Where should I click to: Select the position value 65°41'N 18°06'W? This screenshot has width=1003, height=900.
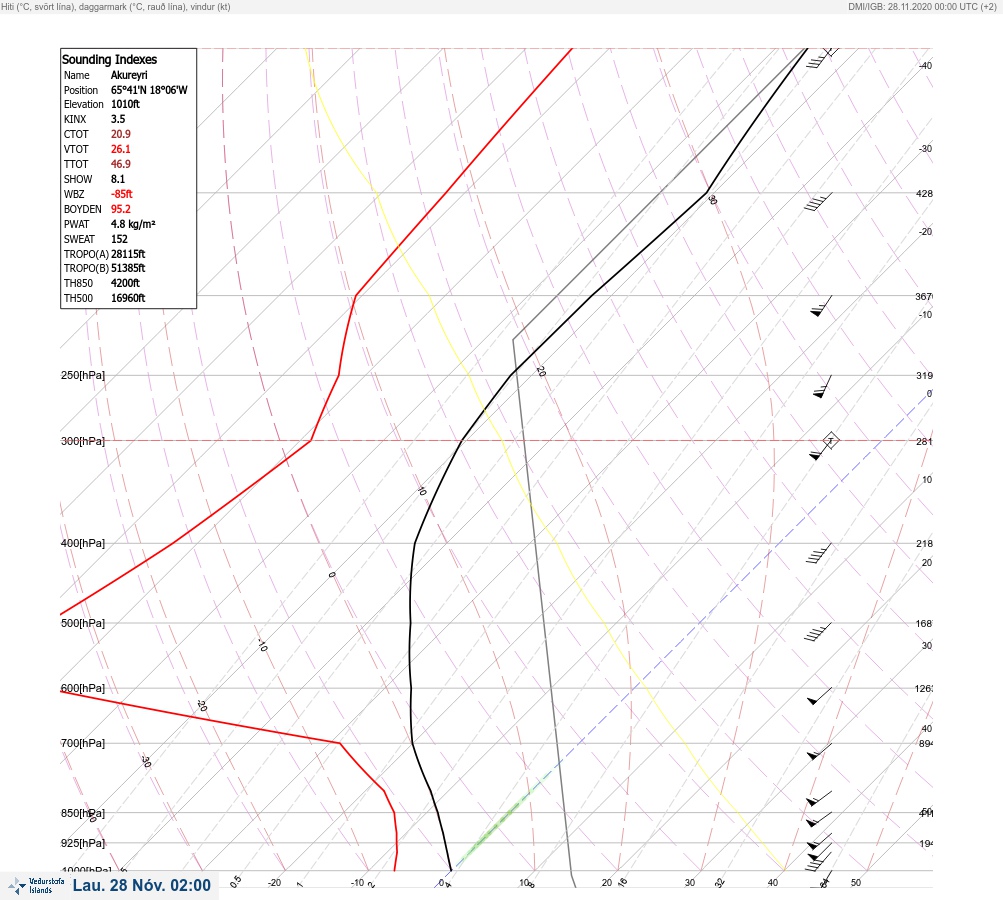149,90
